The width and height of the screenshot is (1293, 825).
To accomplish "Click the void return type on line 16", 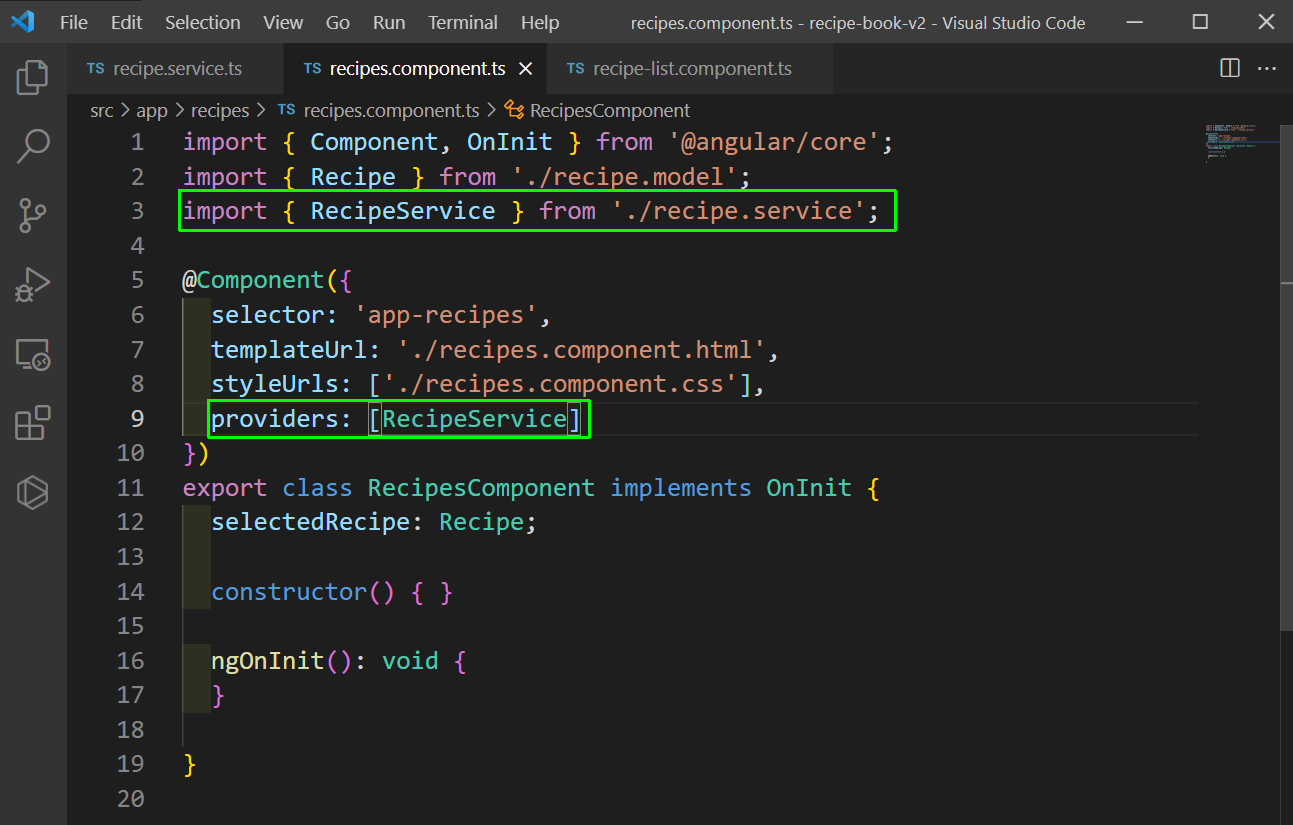I will tap(410, 661).
